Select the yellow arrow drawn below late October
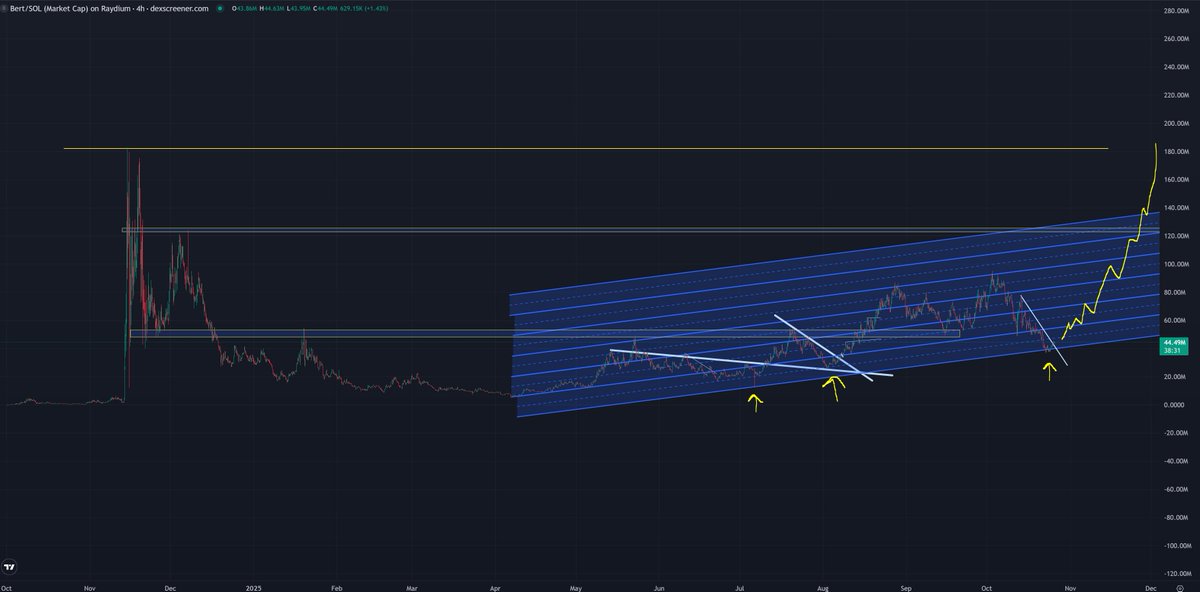Viewport: 1200px width, 592px height. click(1049, 371)
